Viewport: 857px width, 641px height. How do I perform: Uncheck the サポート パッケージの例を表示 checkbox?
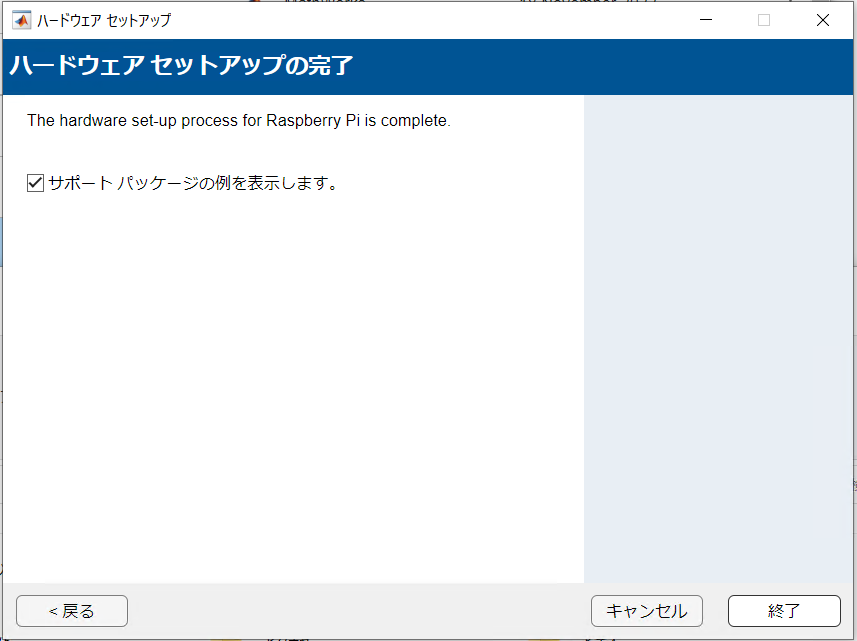(x=35, y=183)
